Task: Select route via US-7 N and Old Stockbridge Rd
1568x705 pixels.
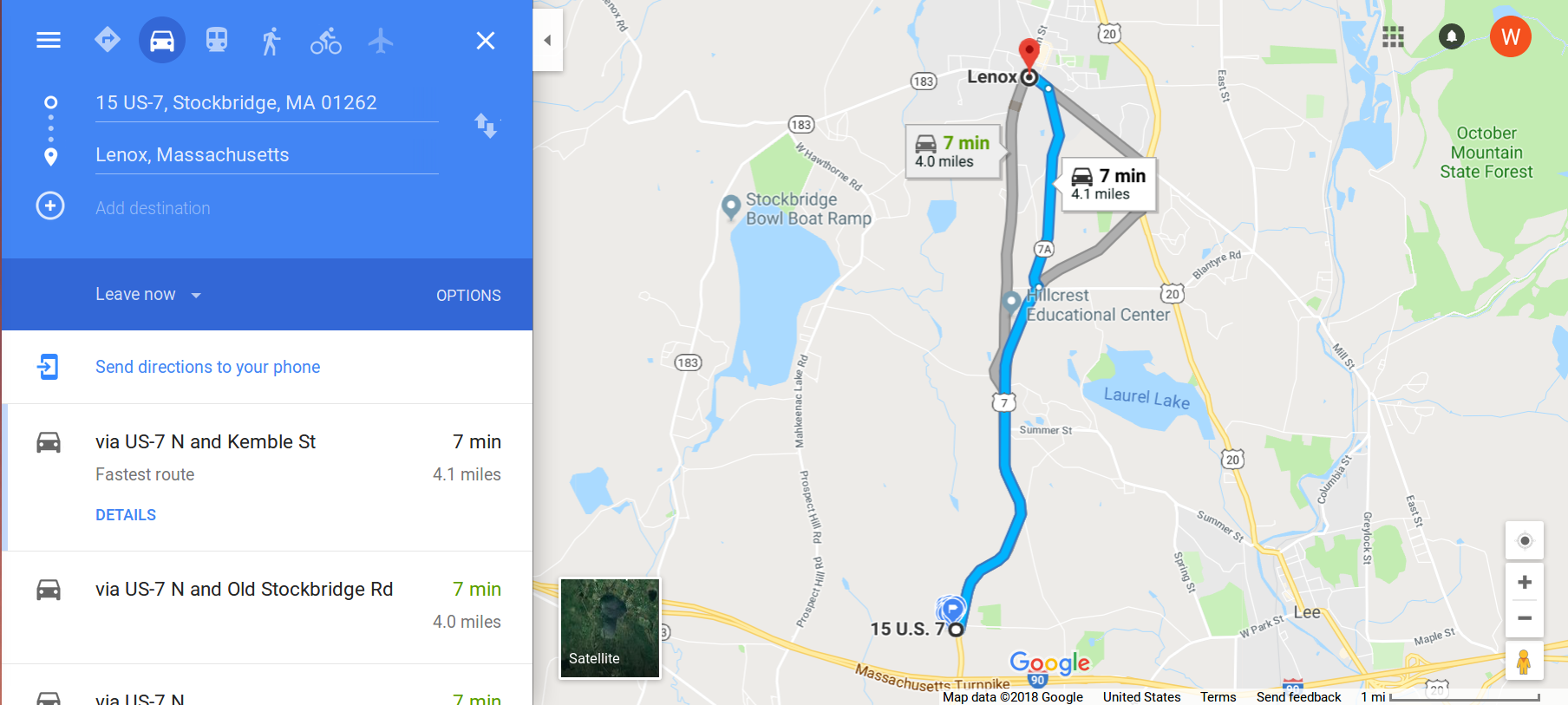Action: click(267, 607)
